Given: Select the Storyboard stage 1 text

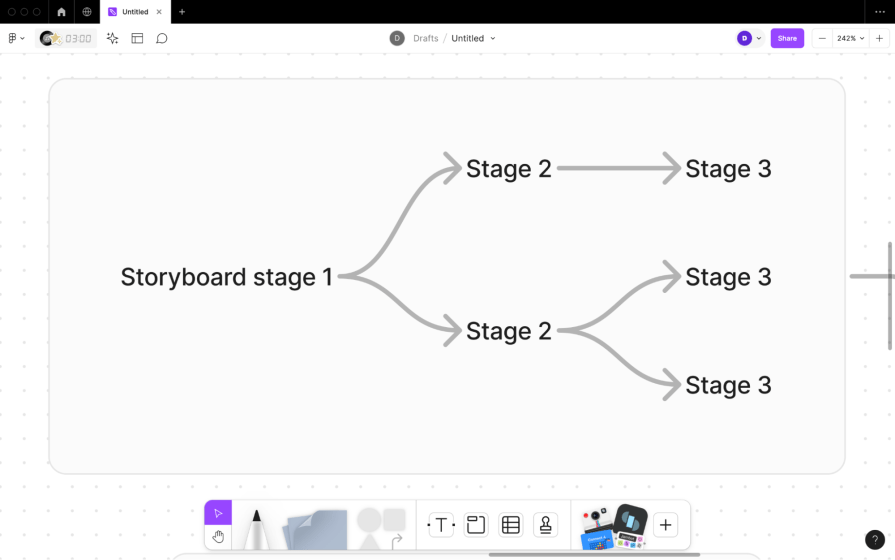Looking at the screenshot, I should [227, 277].
